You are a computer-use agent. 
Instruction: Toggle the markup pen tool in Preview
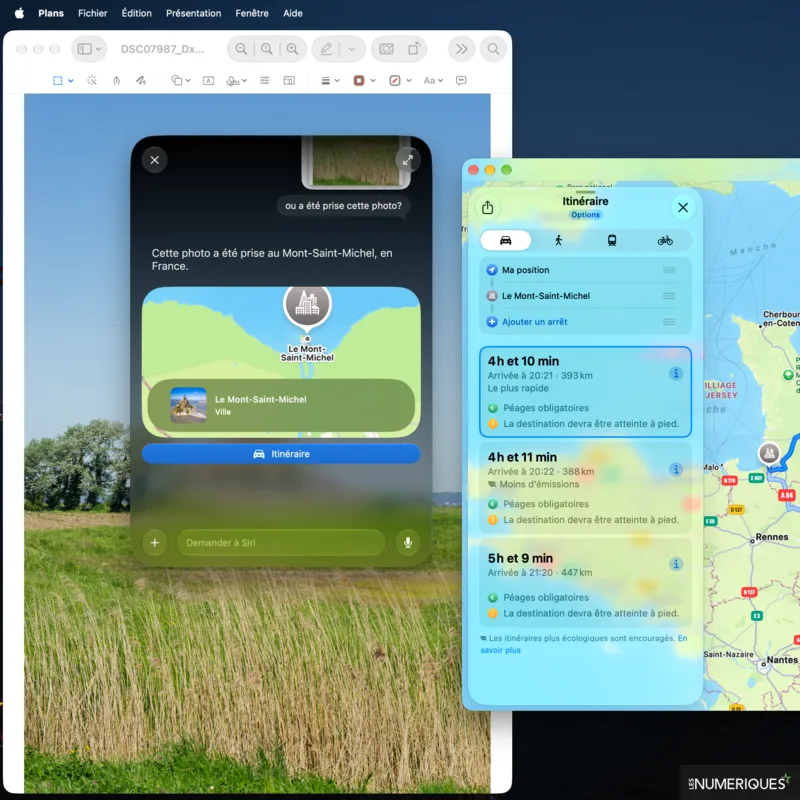[327, 49]
